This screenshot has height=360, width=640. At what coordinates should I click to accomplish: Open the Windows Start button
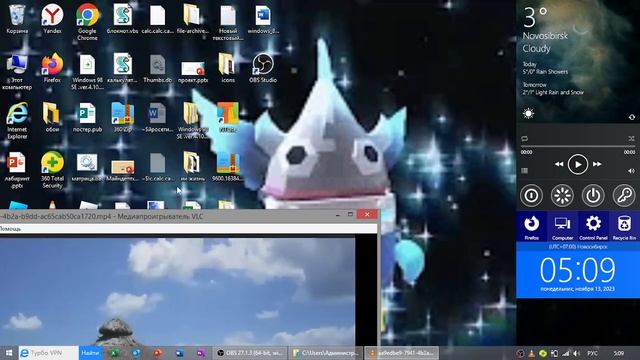point(9,353)
